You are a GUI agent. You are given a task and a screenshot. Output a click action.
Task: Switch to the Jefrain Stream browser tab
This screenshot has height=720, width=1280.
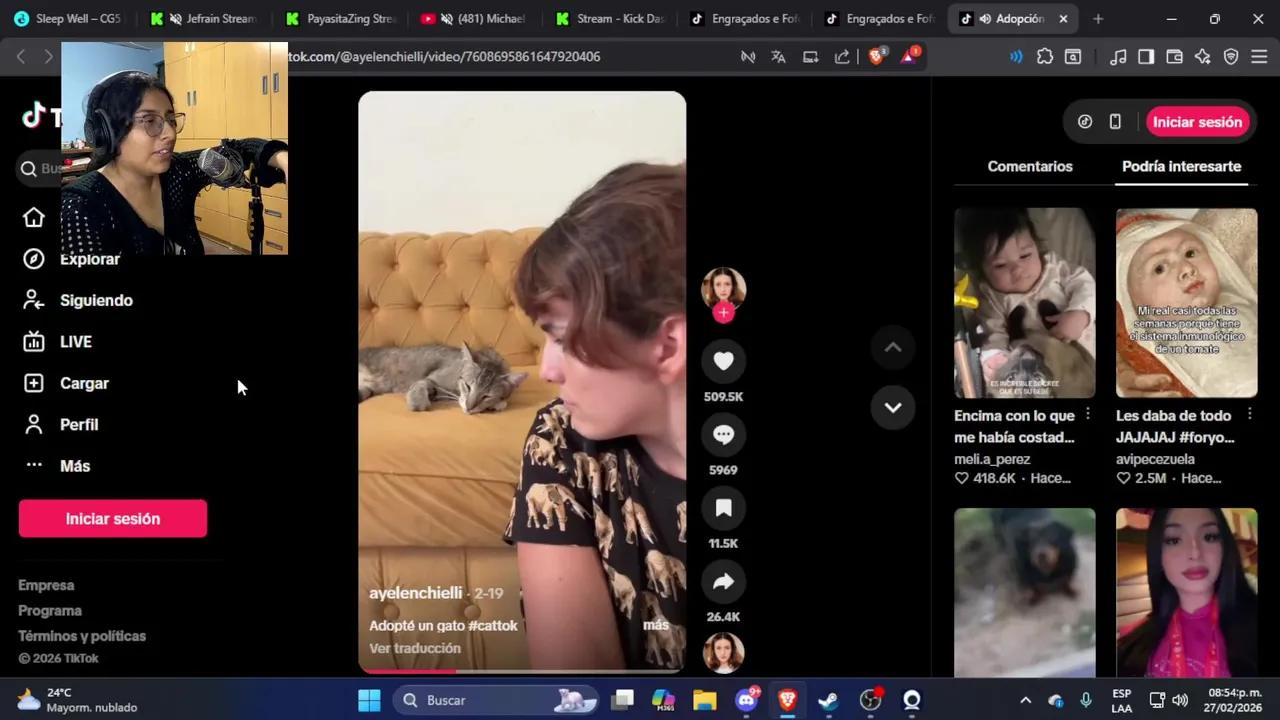[x=204, y=19]
